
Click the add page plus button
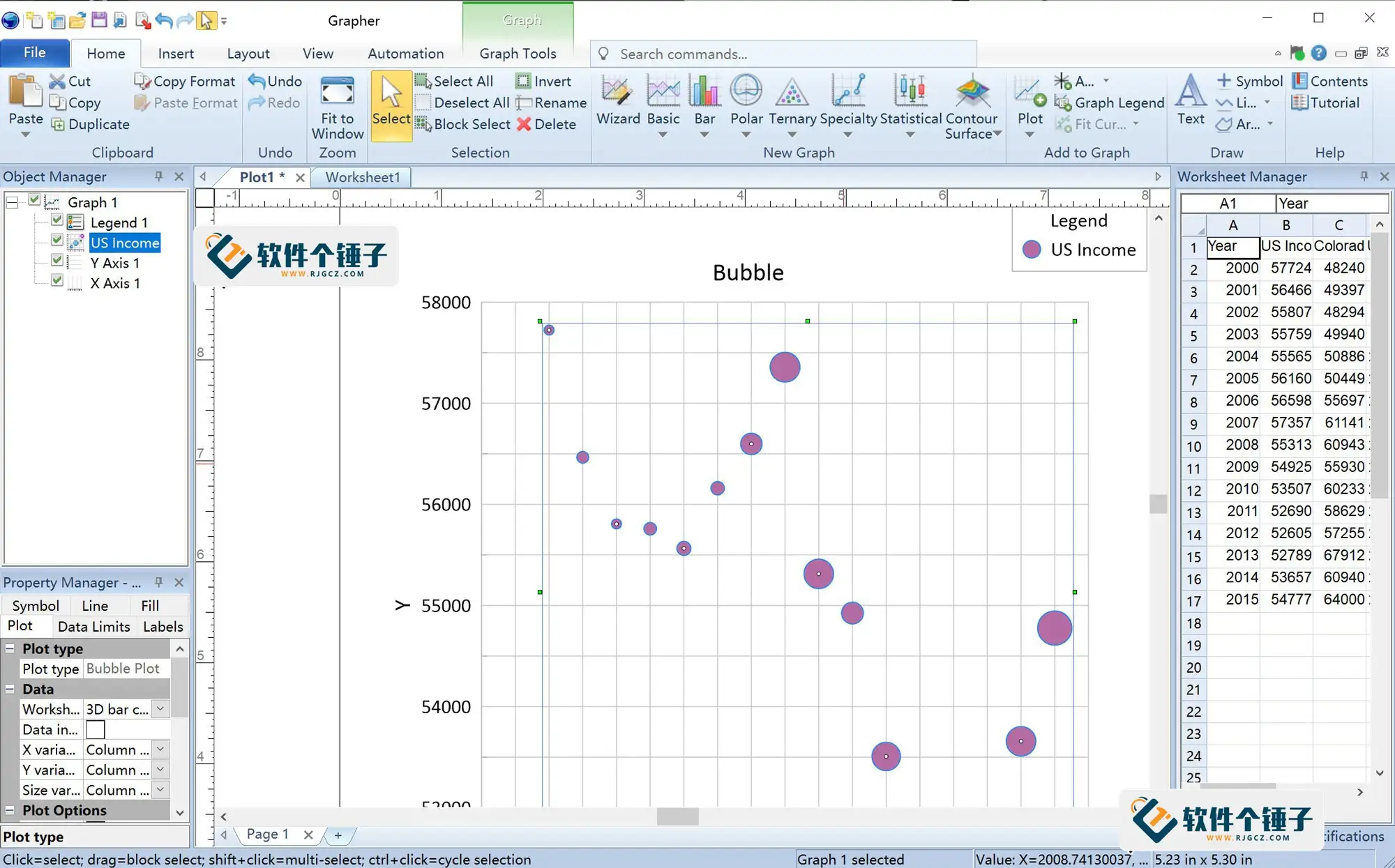(x=338, y=835)
